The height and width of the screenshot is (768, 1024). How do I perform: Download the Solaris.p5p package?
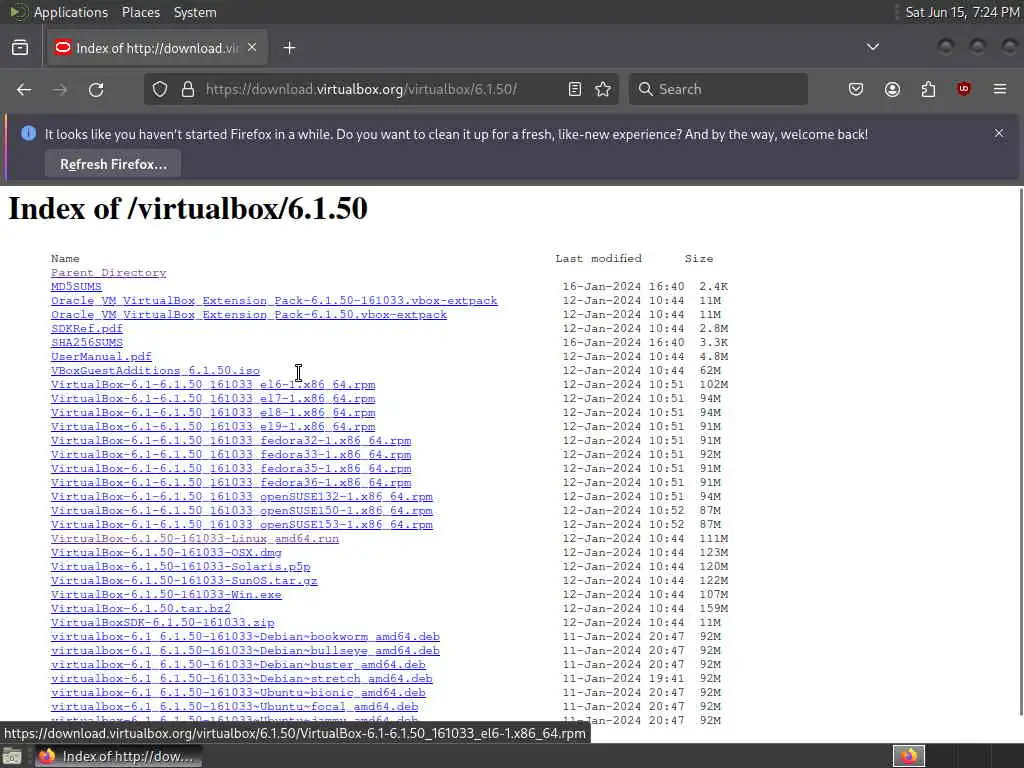180,566
